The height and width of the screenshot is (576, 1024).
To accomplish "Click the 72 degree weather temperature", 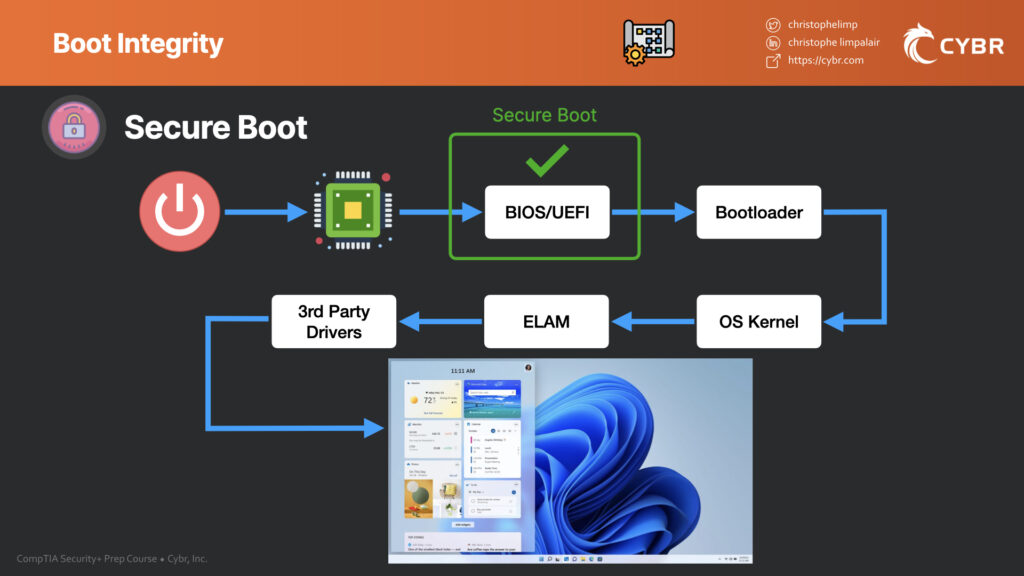I will point(428,400).
